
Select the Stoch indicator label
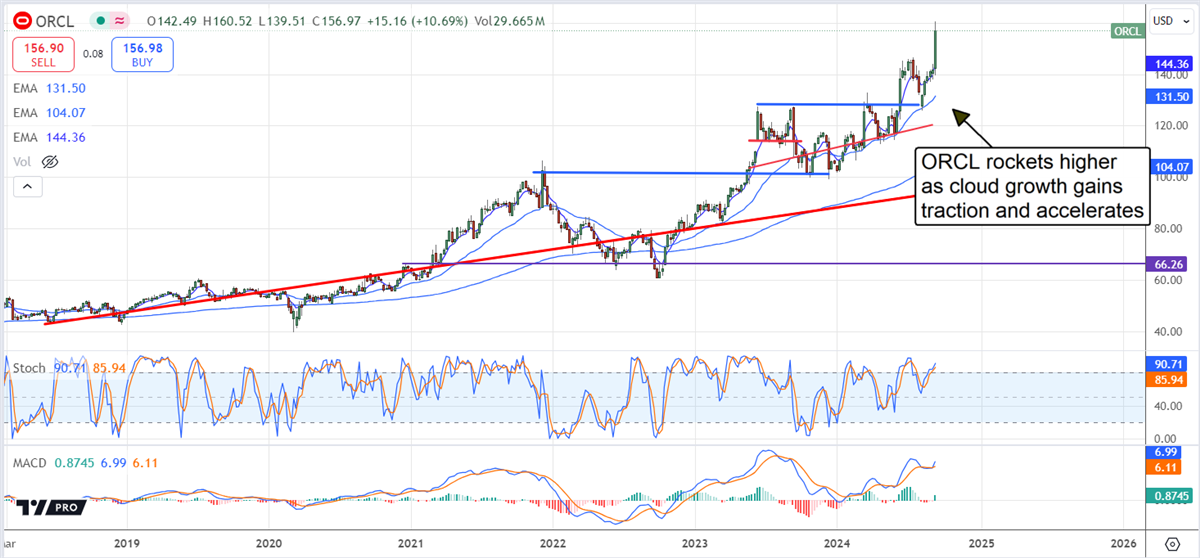tap(30, 368)
